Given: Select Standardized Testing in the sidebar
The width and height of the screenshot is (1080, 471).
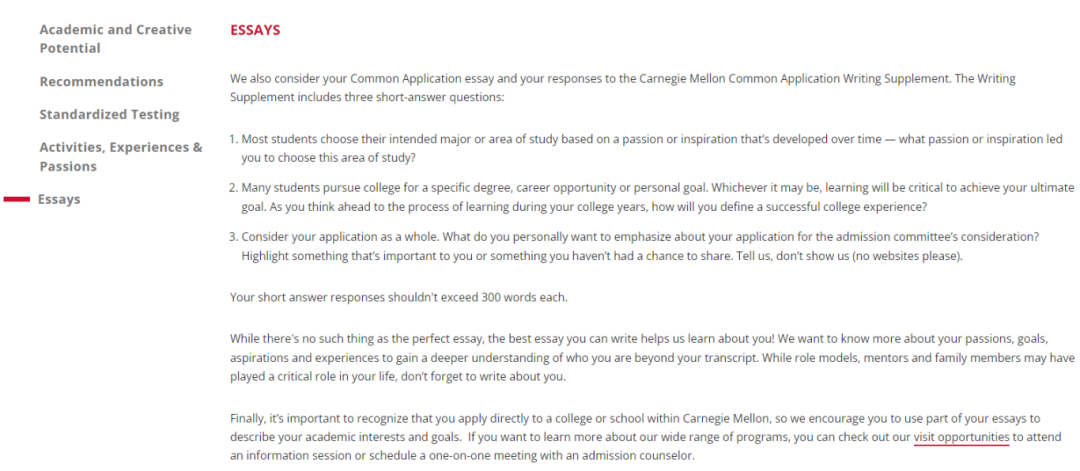Looking at the screenshot, I should (110, 114).
